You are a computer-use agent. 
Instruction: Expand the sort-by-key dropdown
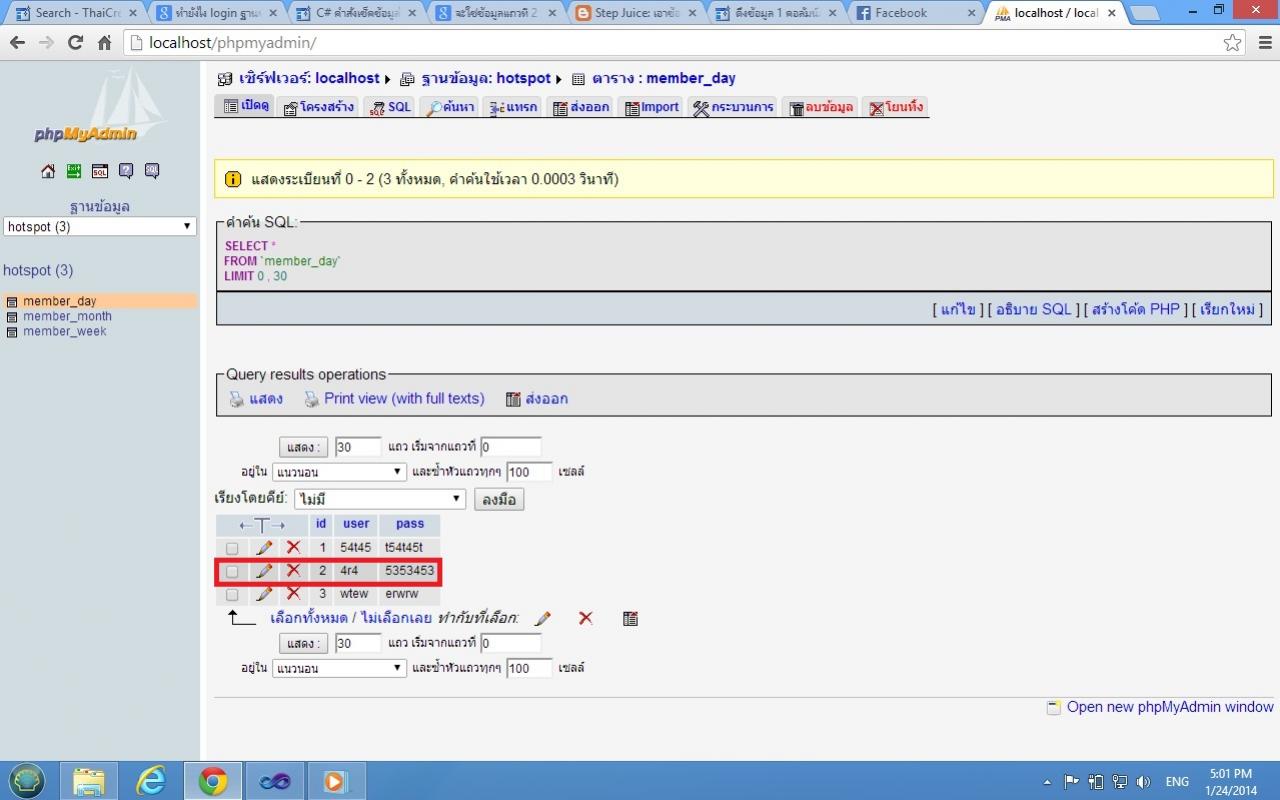click(380, 498)
